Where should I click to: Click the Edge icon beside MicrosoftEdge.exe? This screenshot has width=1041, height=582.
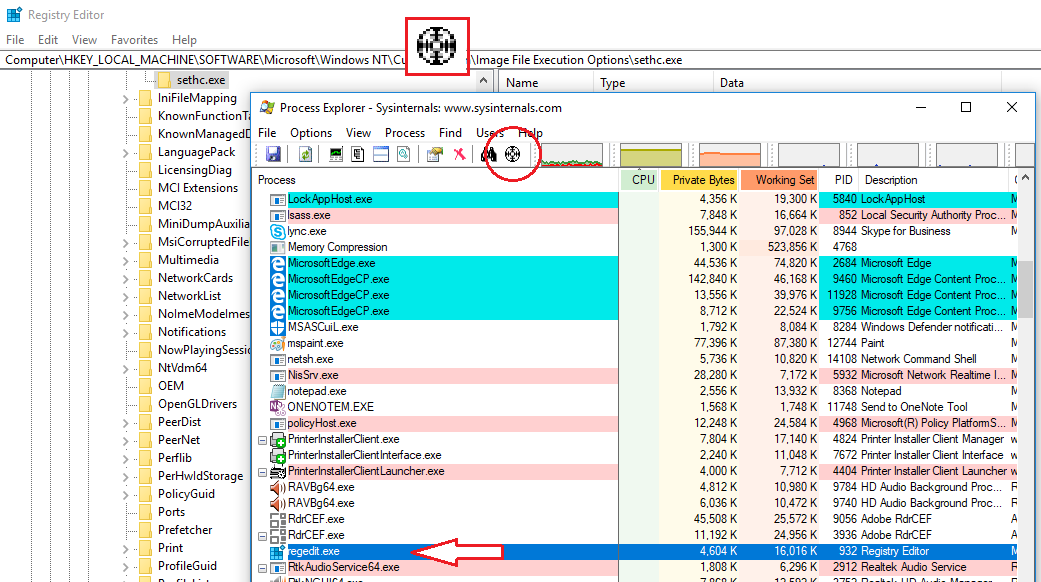[278, 263]
